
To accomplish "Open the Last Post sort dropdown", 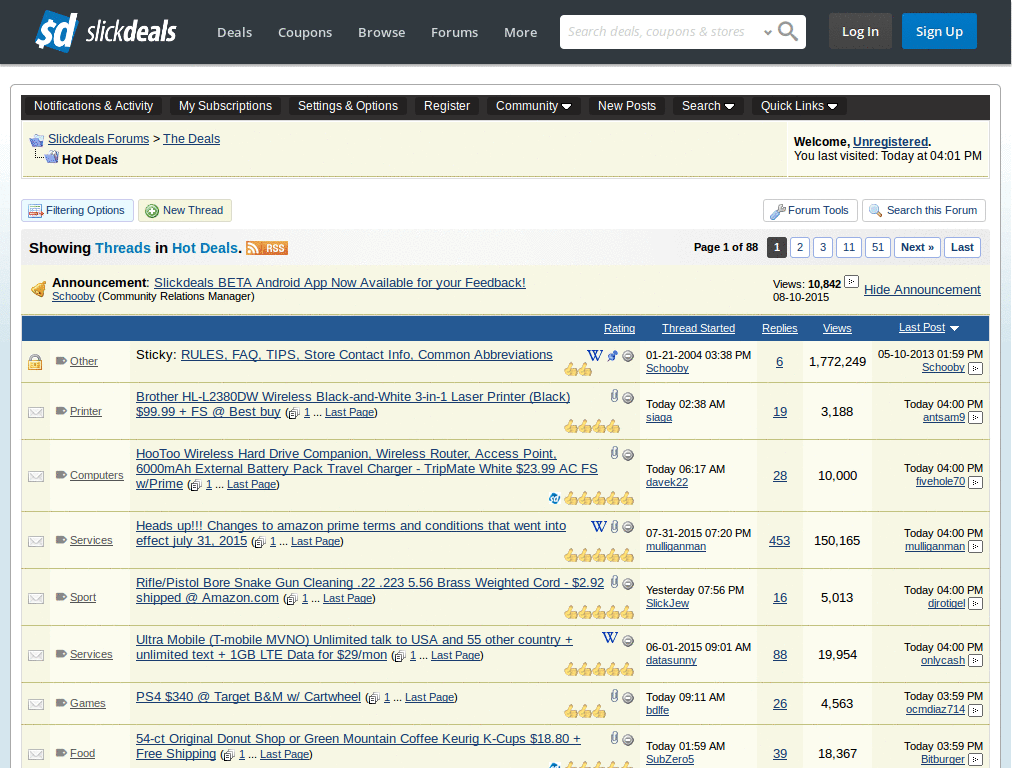I will pos(927,328).
